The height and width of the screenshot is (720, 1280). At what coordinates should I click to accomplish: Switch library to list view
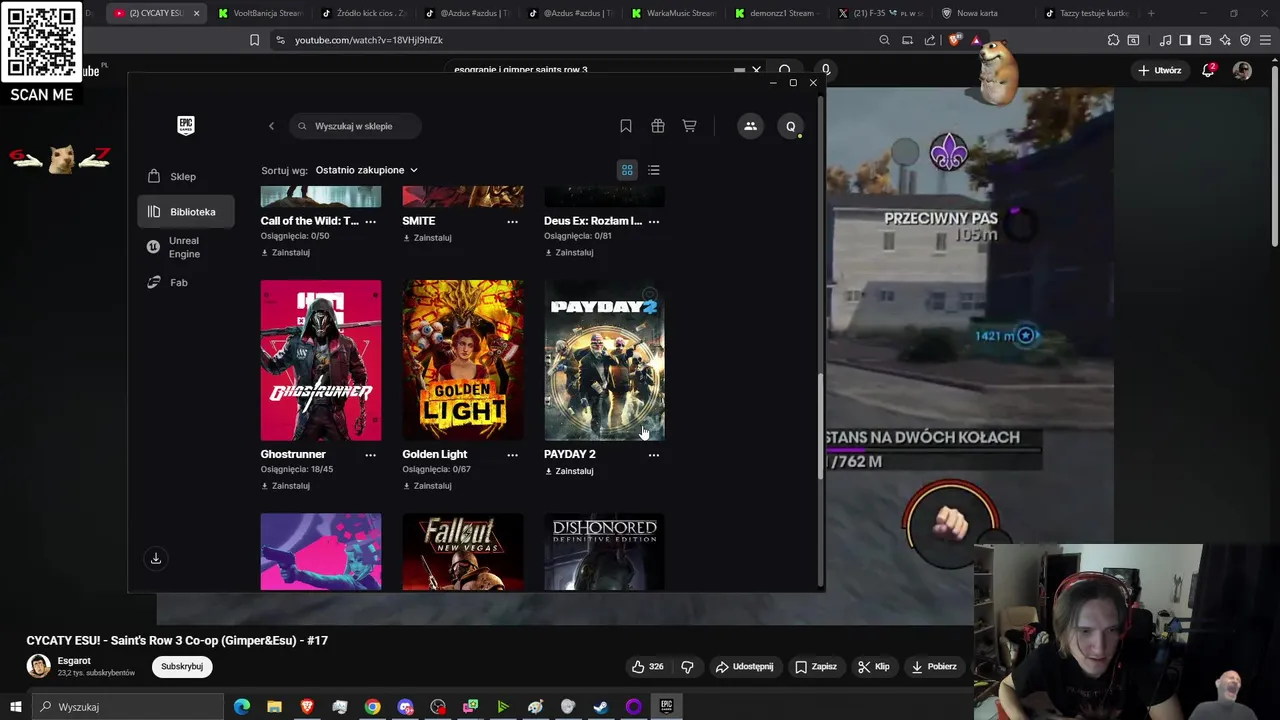click(x=654, y=170)
